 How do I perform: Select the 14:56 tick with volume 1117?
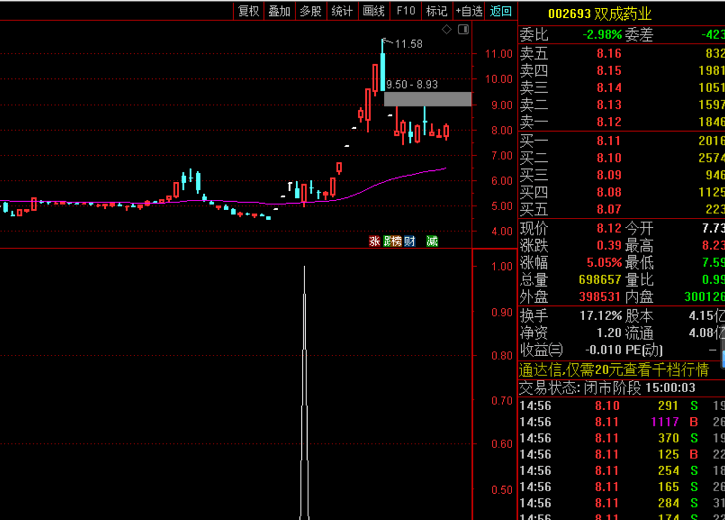pos(621,422)
